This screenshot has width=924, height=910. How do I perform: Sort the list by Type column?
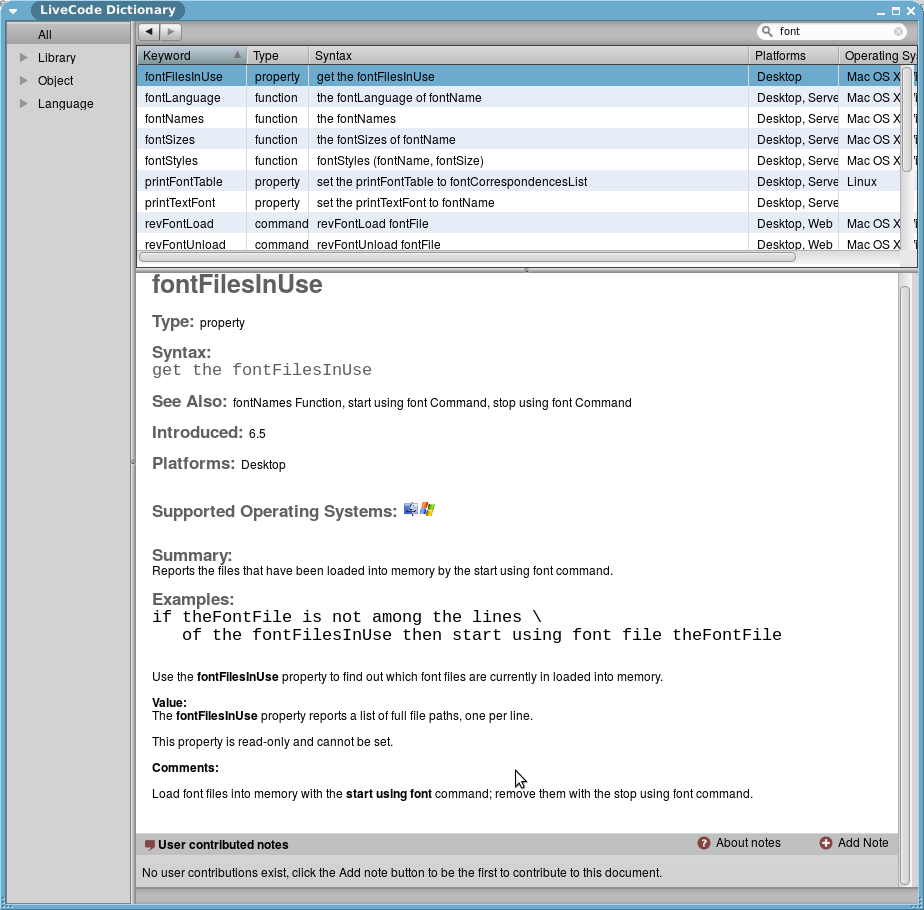[275, 56]
